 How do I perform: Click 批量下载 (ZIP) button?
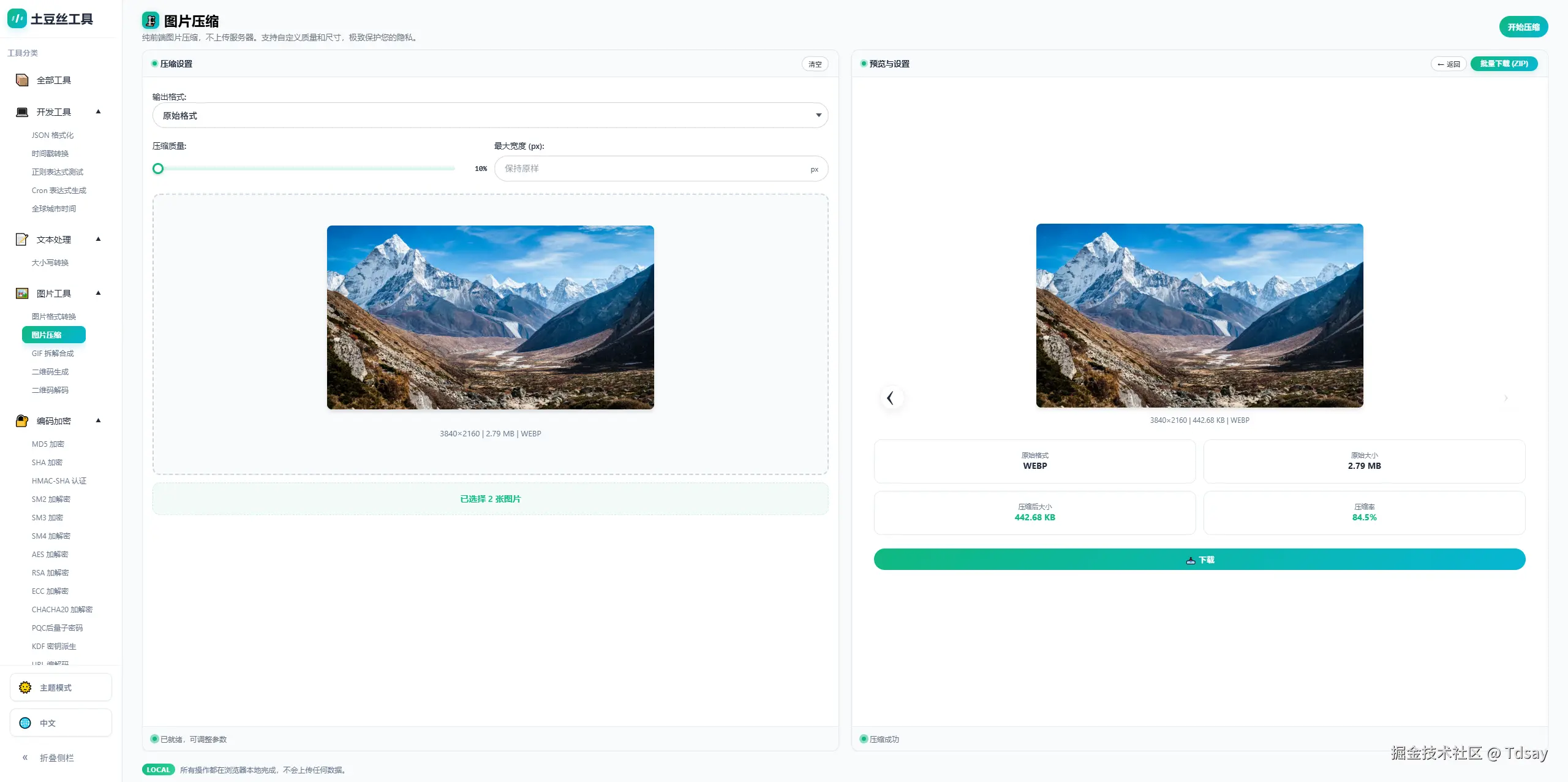pyautogui.click(x=1504, y=64)
